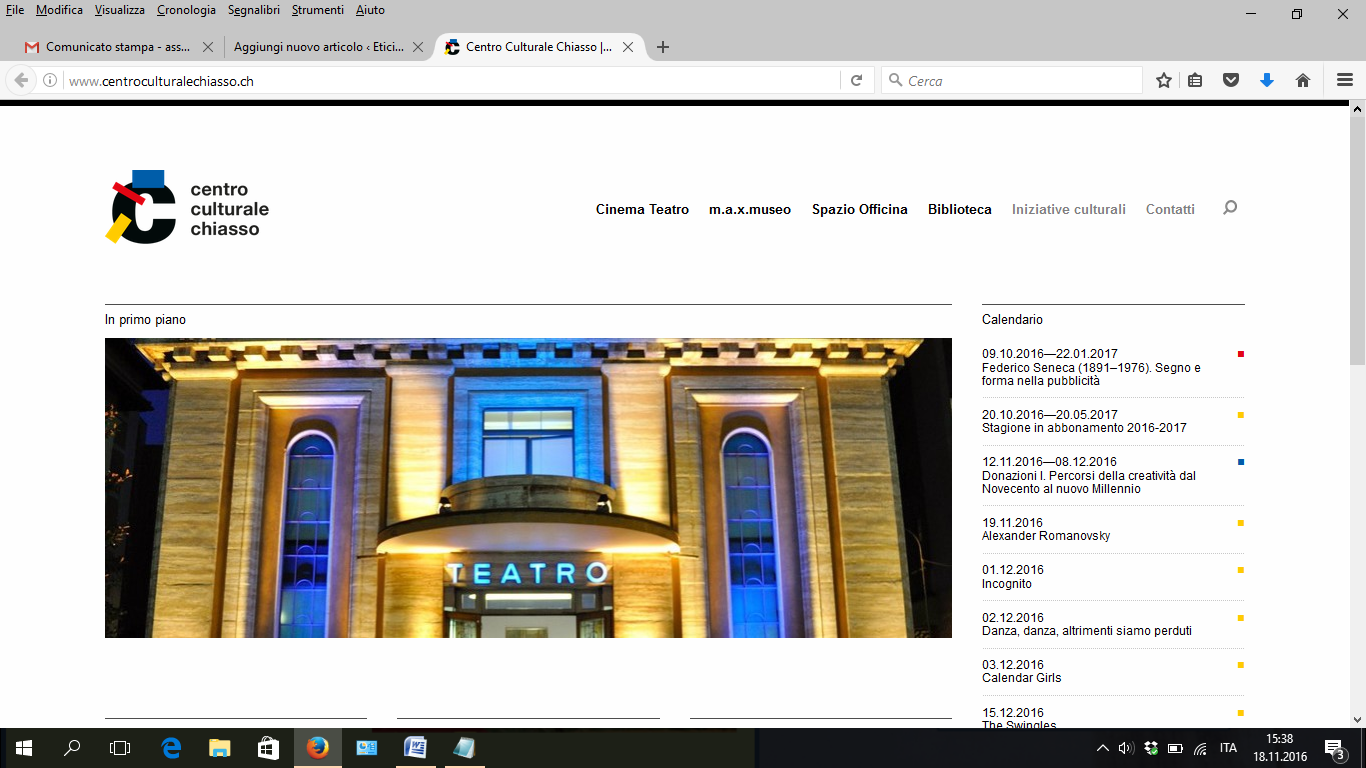Click the URL address bar
The height and width of the screenshot is (768, 1366).
coord(450,81)
